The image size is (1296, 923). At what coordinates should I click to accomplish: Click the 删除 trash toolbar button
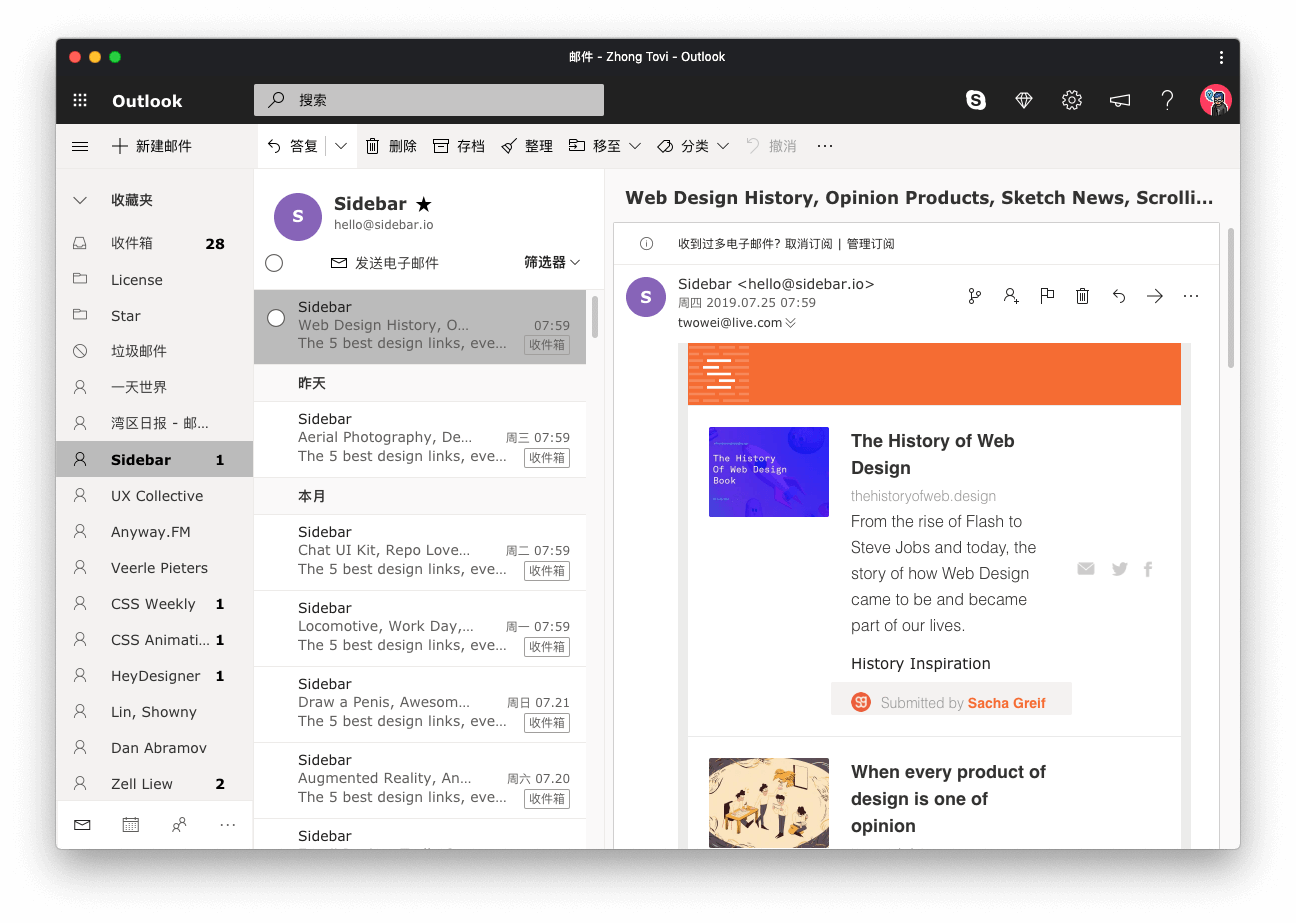[x=391, y=146]
